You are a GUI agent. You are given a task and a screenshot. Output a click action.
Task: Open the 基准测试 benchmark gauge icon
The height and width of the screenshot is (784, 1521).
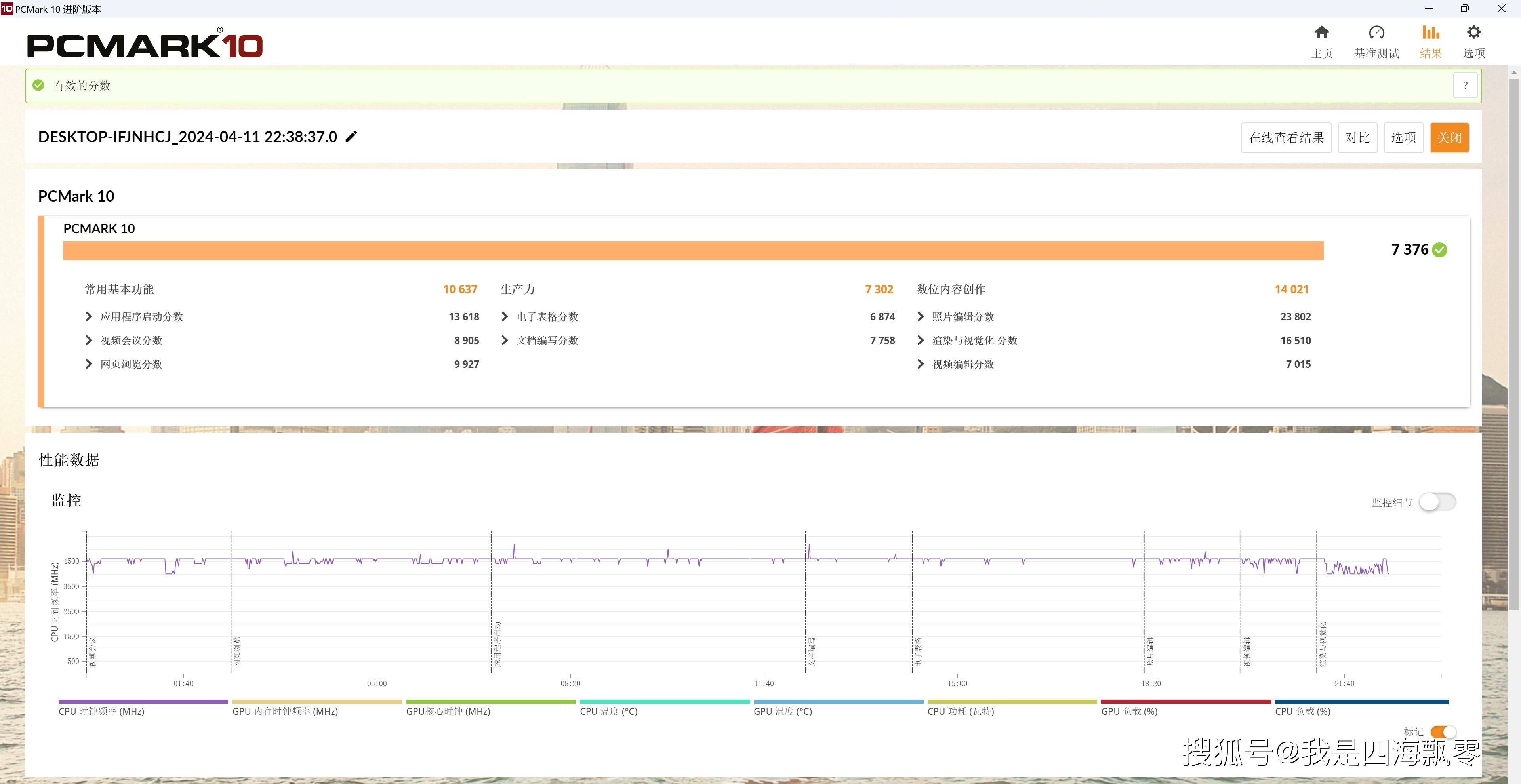pos(1376,32)
